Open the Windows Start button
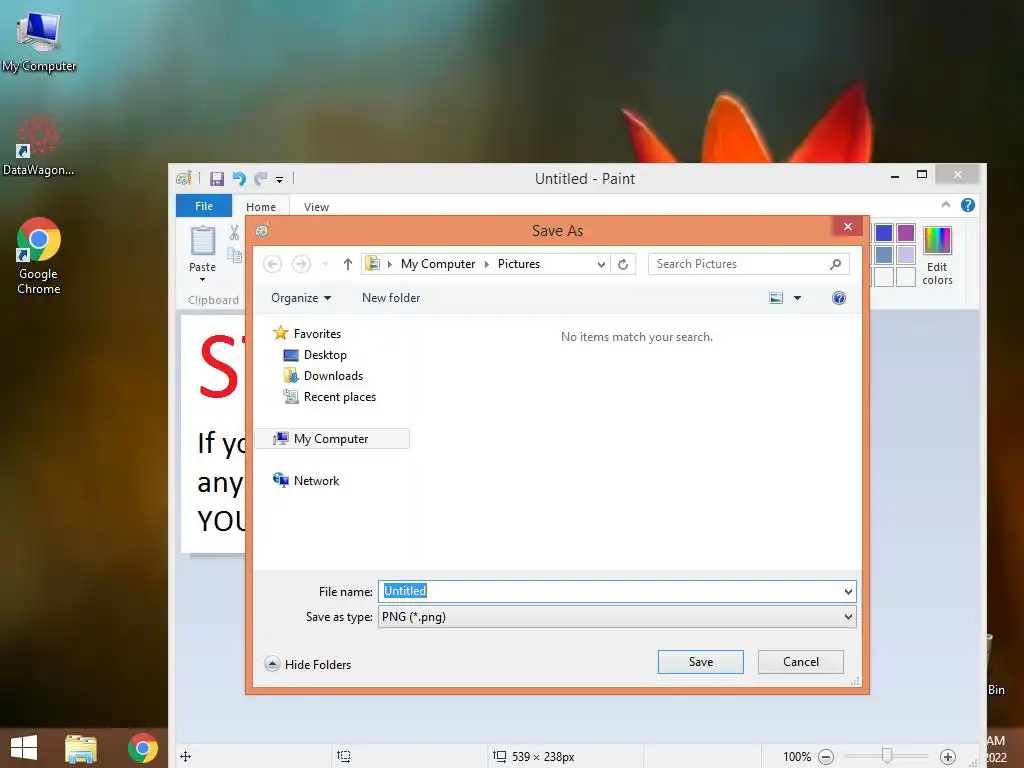The height and width of the screenshot is (768, 1024). pyautogui.click(x=24, y=748)
